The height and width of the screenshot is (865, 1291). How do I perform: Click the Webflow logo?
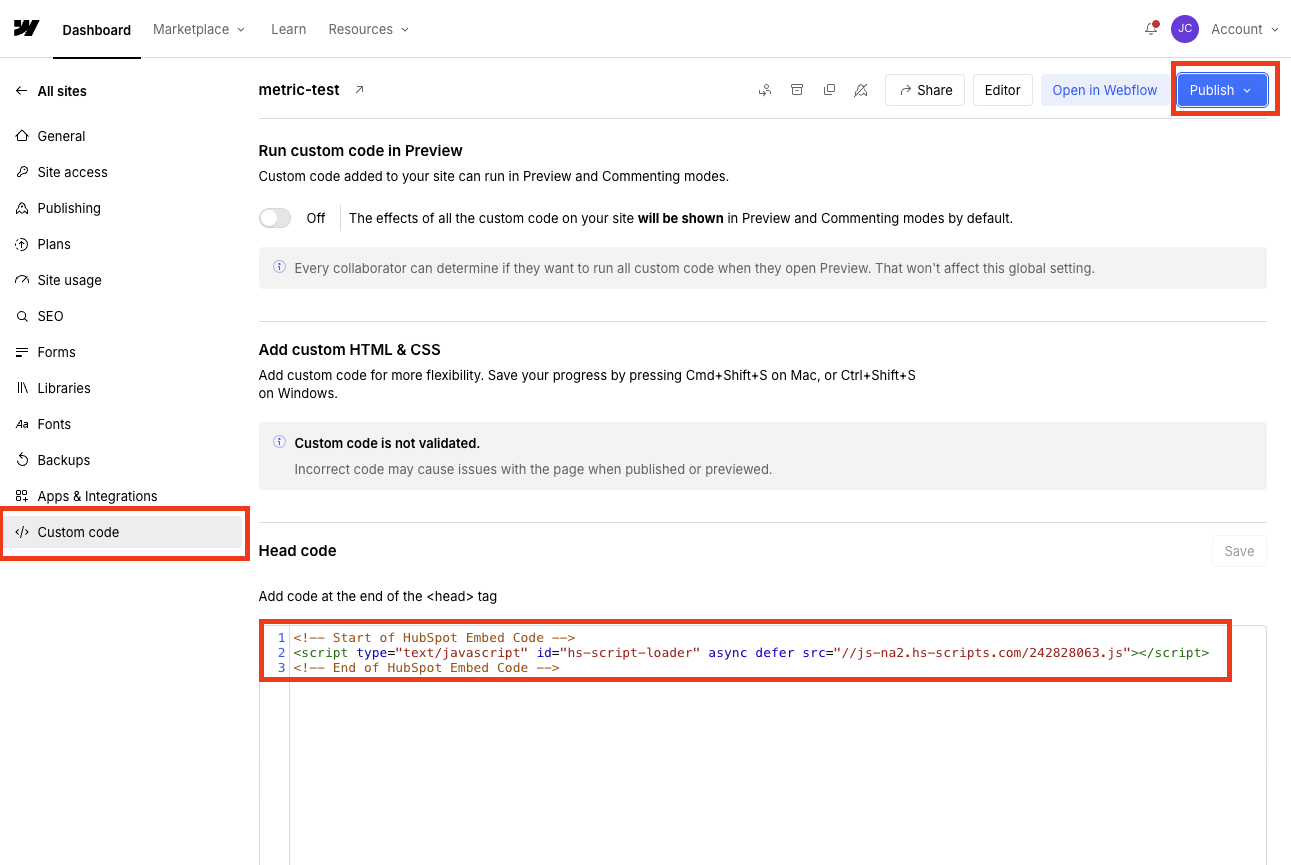pyautogui.click(x=26, y=28)
